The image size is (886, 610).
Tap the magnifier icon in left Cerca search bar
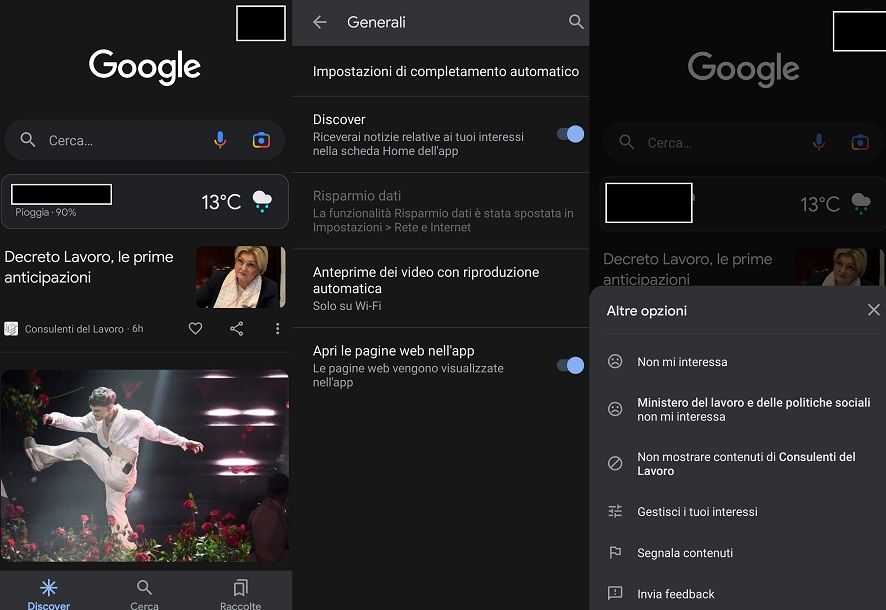point(28,140)
